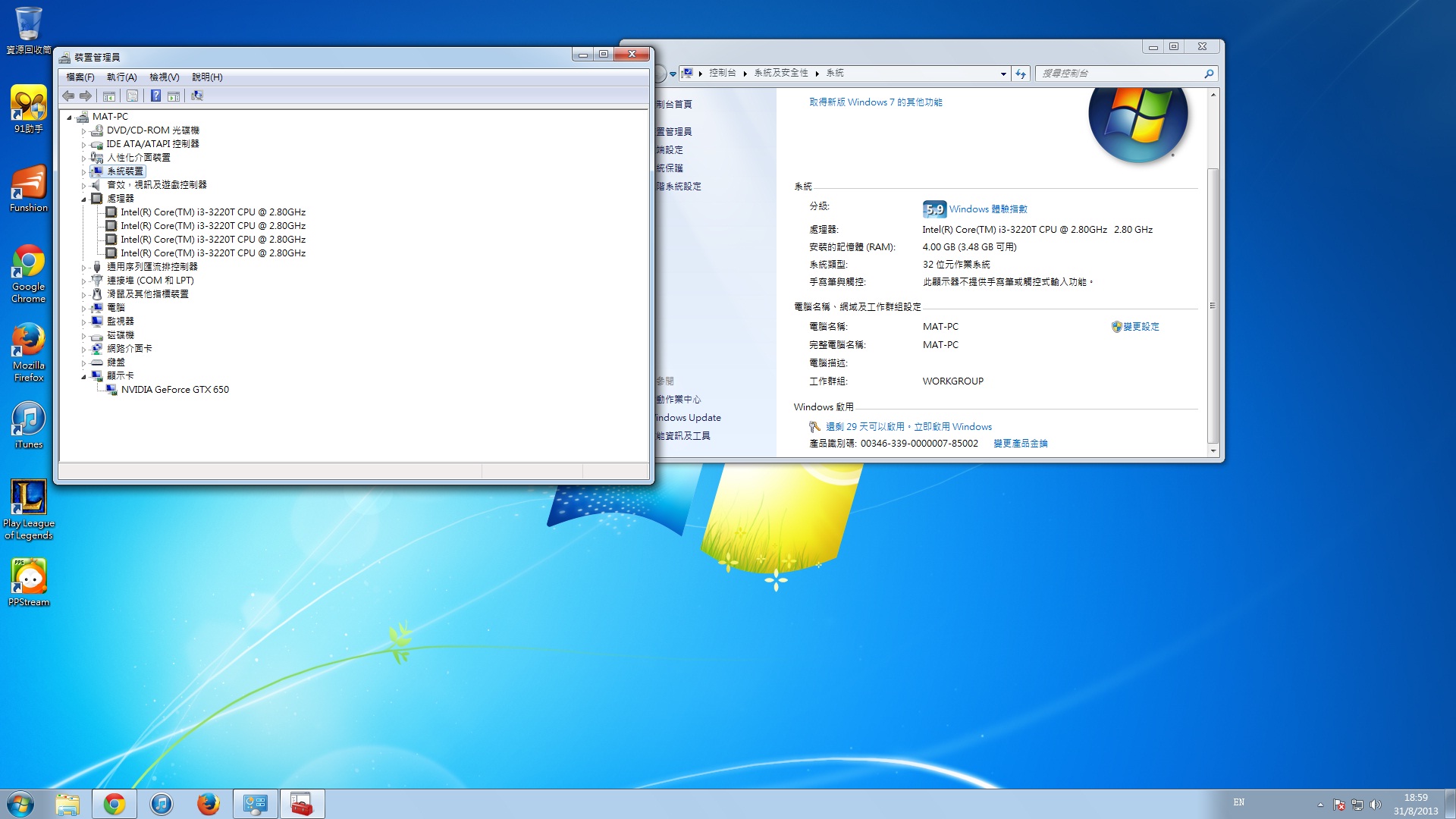Click red toolbox Device Manager taskbar button
This screenshot has height=819, width=1456.
pyautogui.click(x=302, y=804)
